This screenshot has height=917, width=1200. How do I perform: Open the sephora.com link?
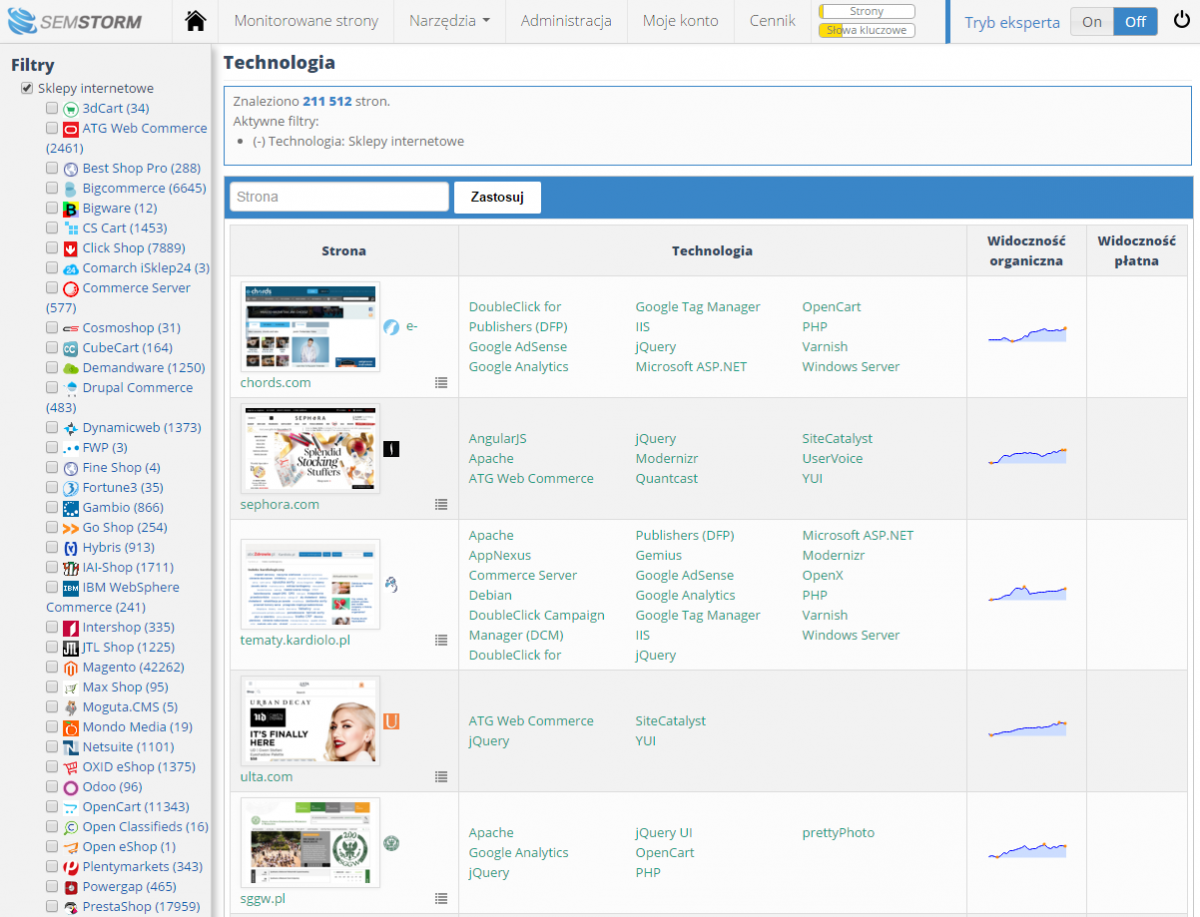pos(280,504)
